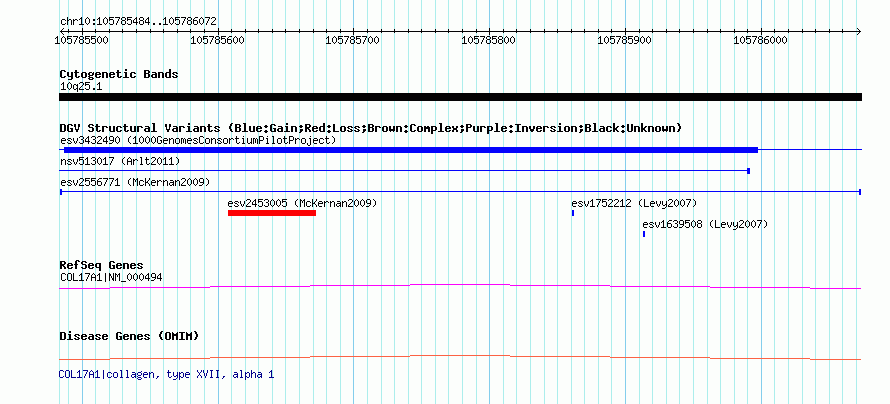890x404 pixels.
Task: Click the arrowhead at the ruler's end
Action: click(858, 31)
